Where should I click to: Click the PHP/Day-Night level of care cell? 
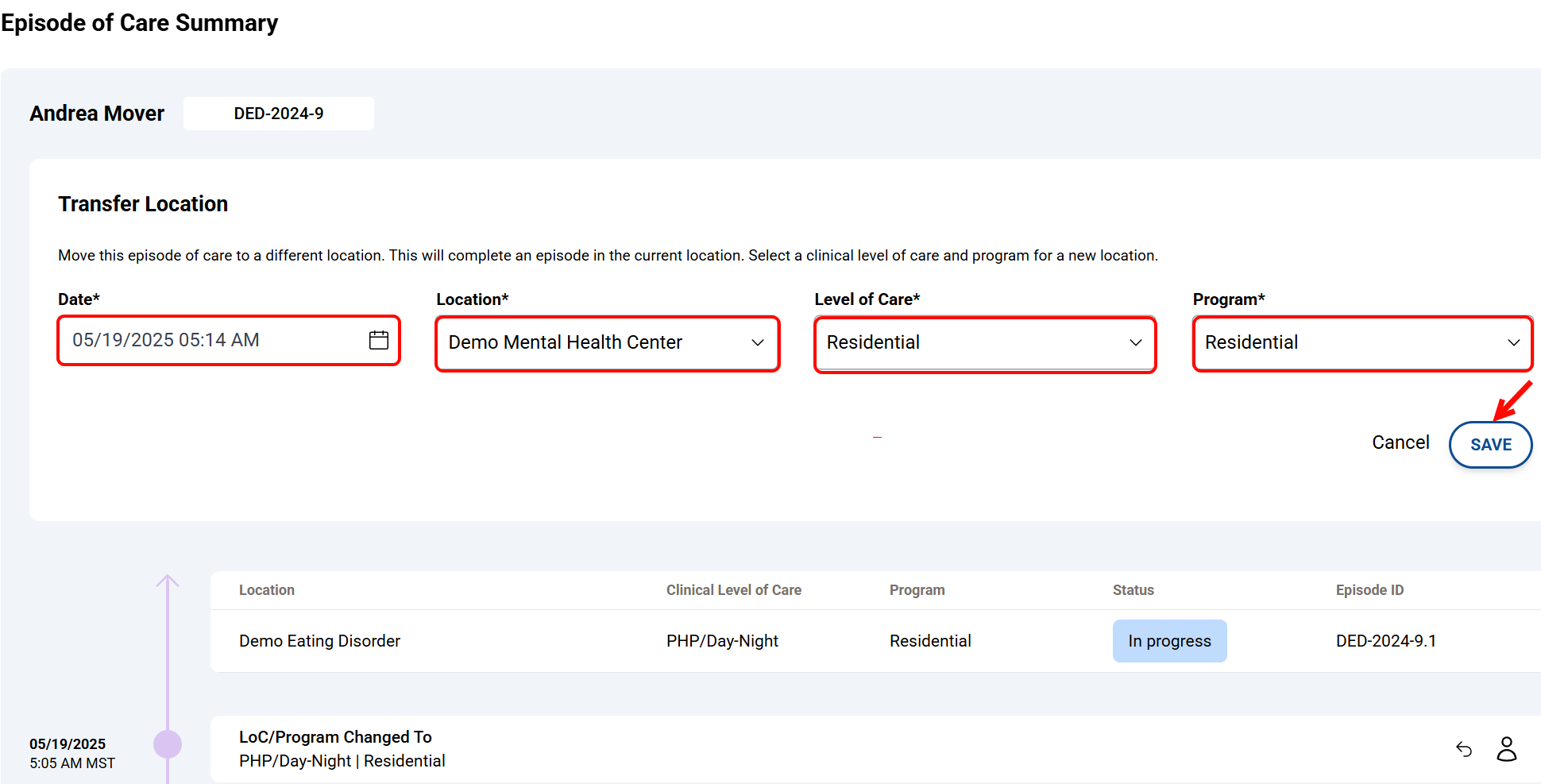[x=722, y=641]
